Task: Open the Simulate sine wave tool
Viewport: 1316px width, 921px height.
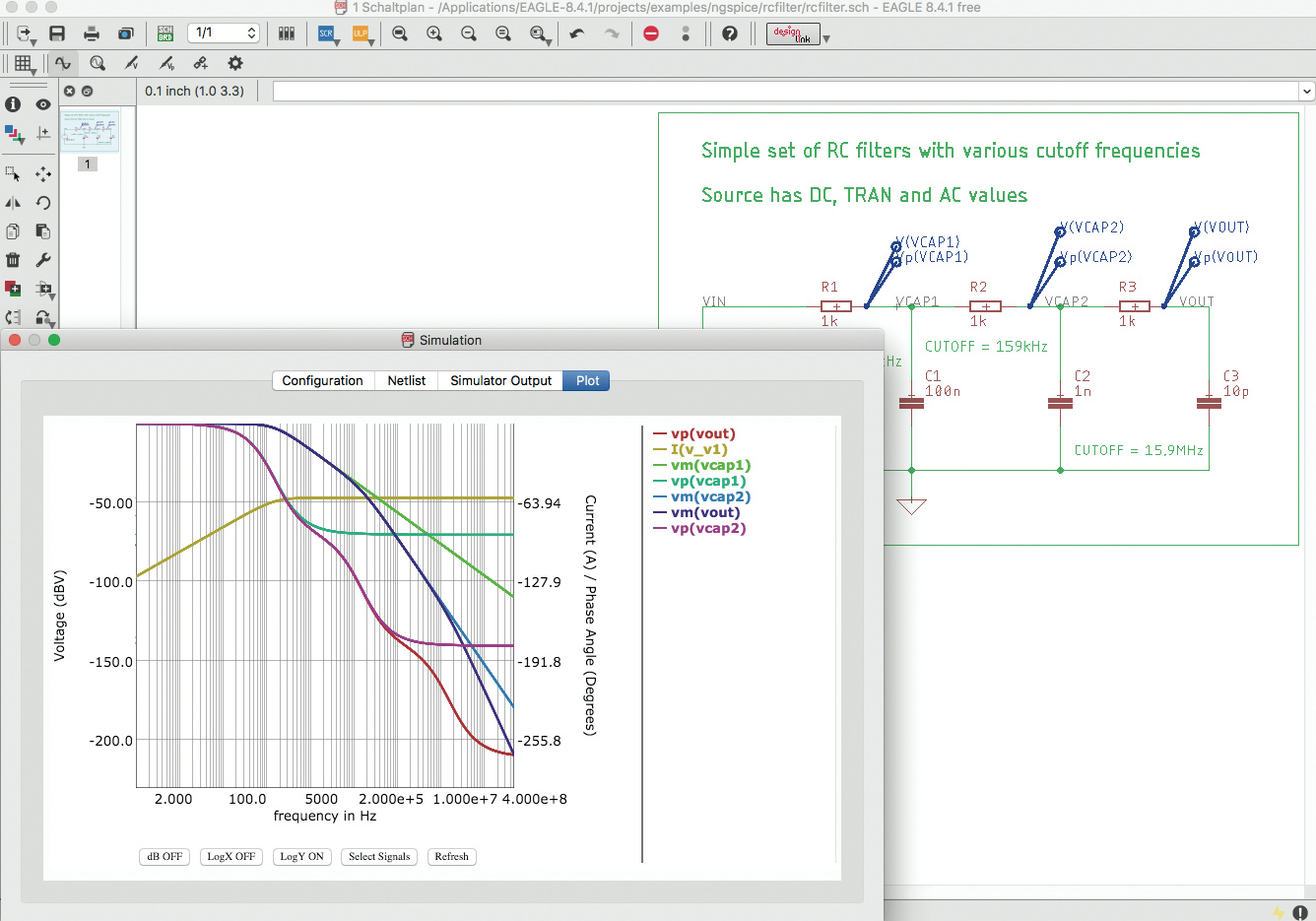Action: point(63,63)
